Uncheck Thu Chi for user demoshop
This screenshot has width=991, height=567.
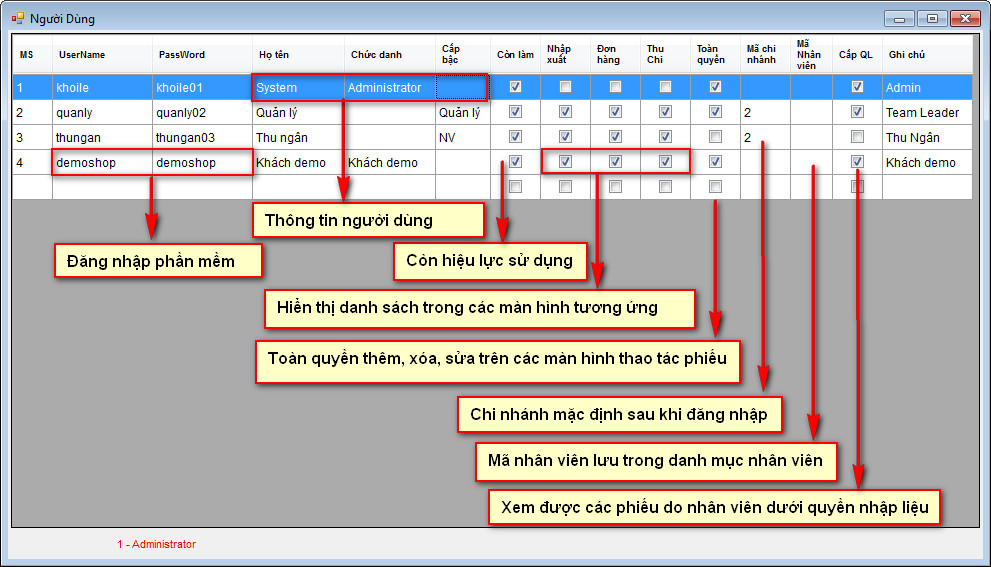(x=665, y=162)
